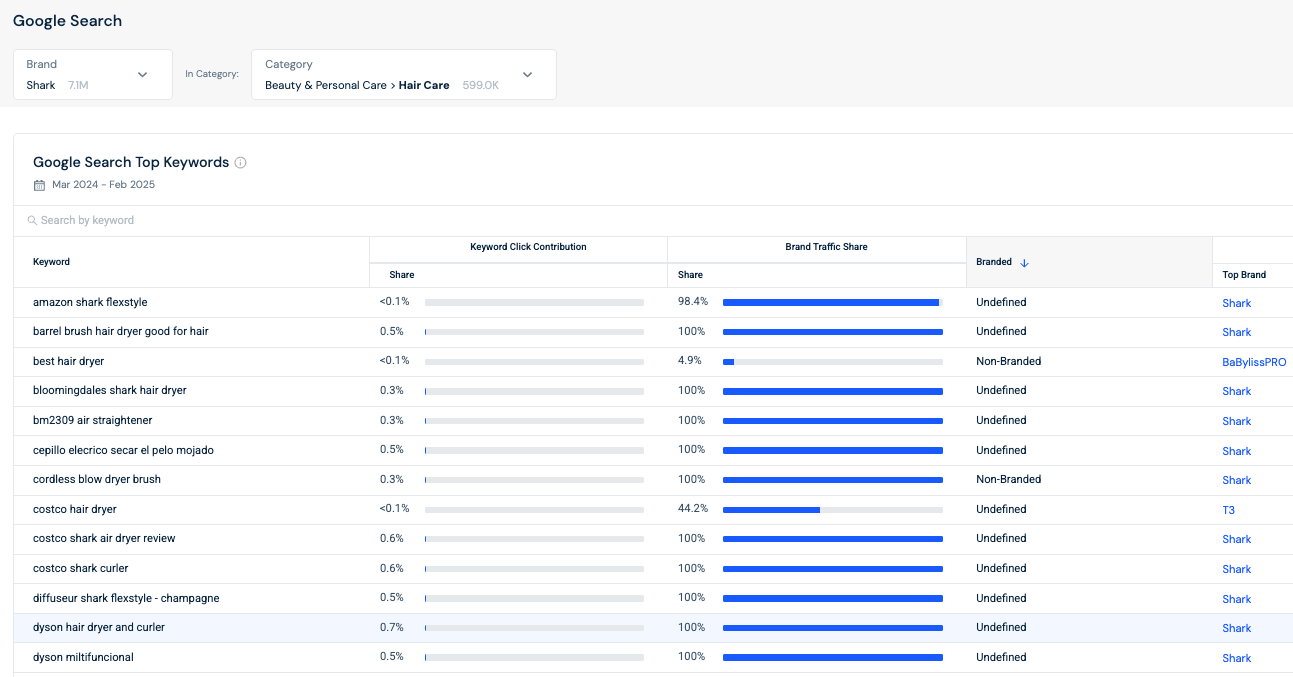Open the T3 link in the "costco hair dryer" row
The image size is (1293, 677).
[1229, 510]
